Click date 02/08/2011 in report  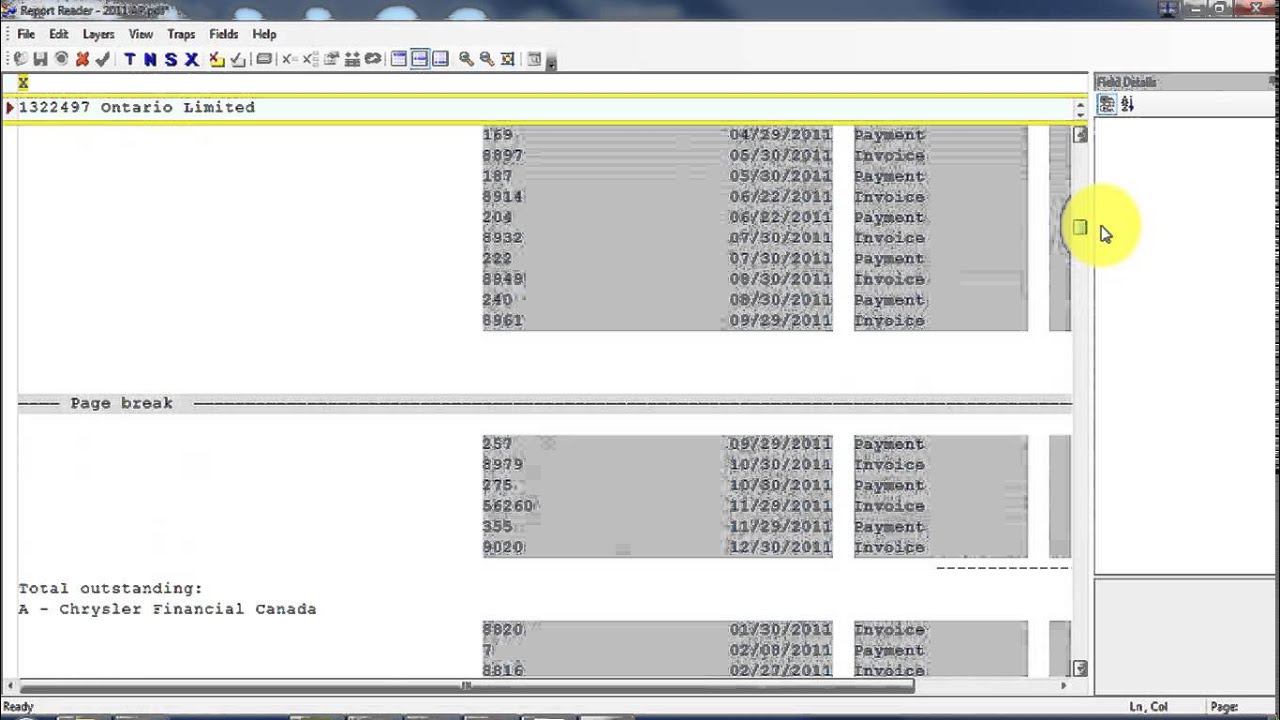click(x=780, y=650)
